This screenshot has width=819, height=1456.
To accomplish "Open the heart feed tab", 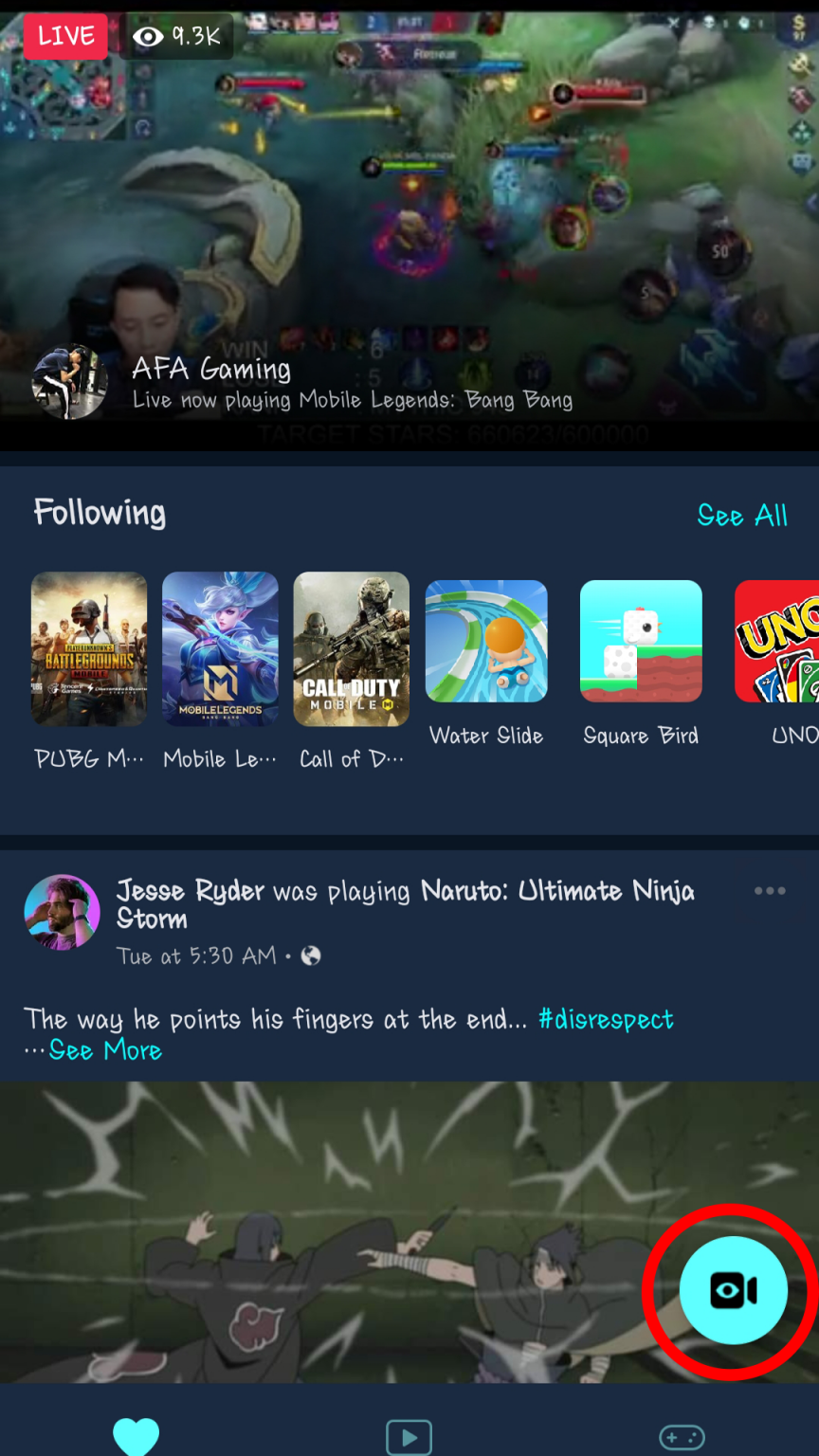I will 136,1437.
